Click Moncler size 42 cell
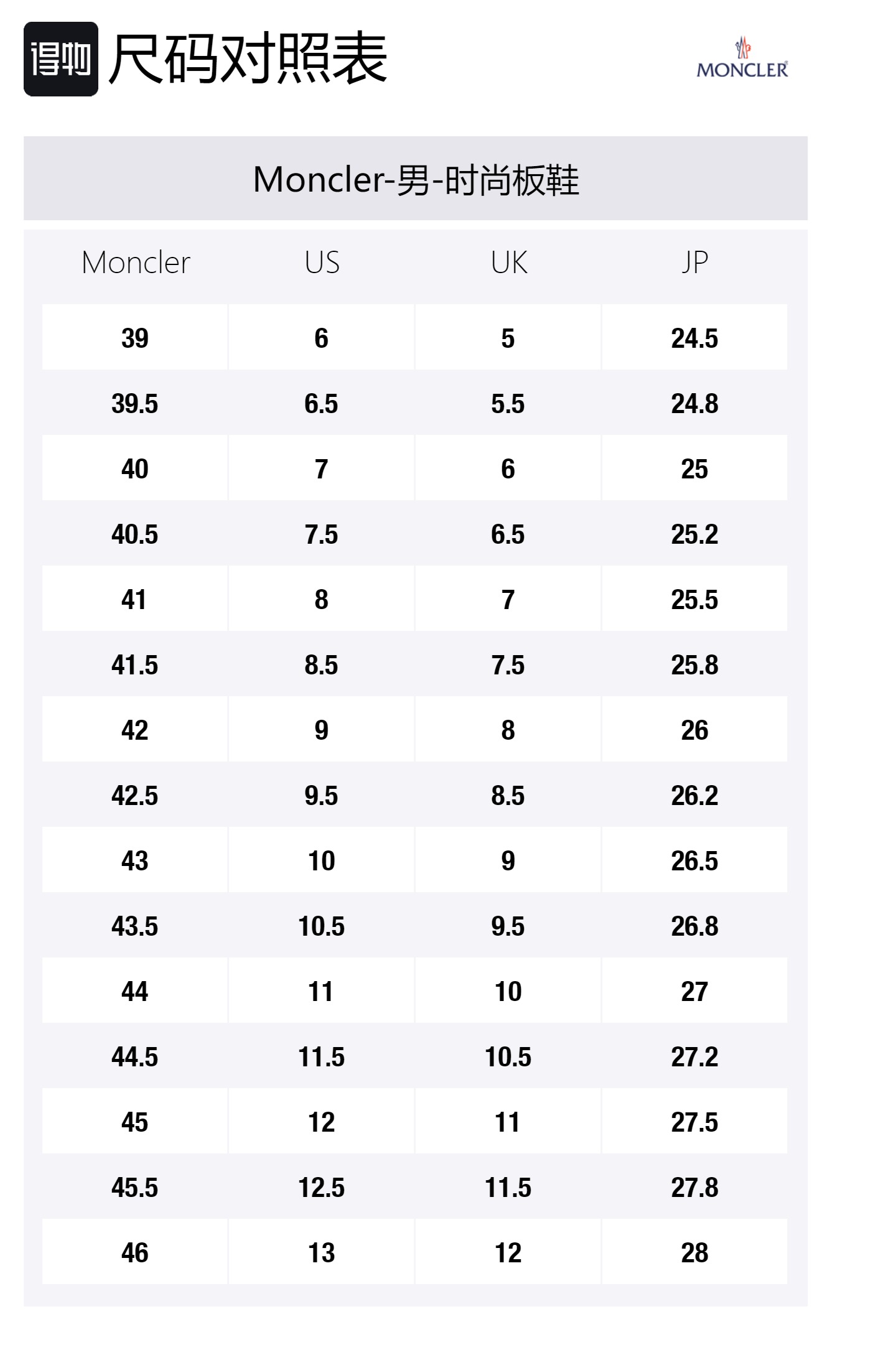Image resolution: width=896 pixels, height=1355 pixels. (x=135, y=730)
